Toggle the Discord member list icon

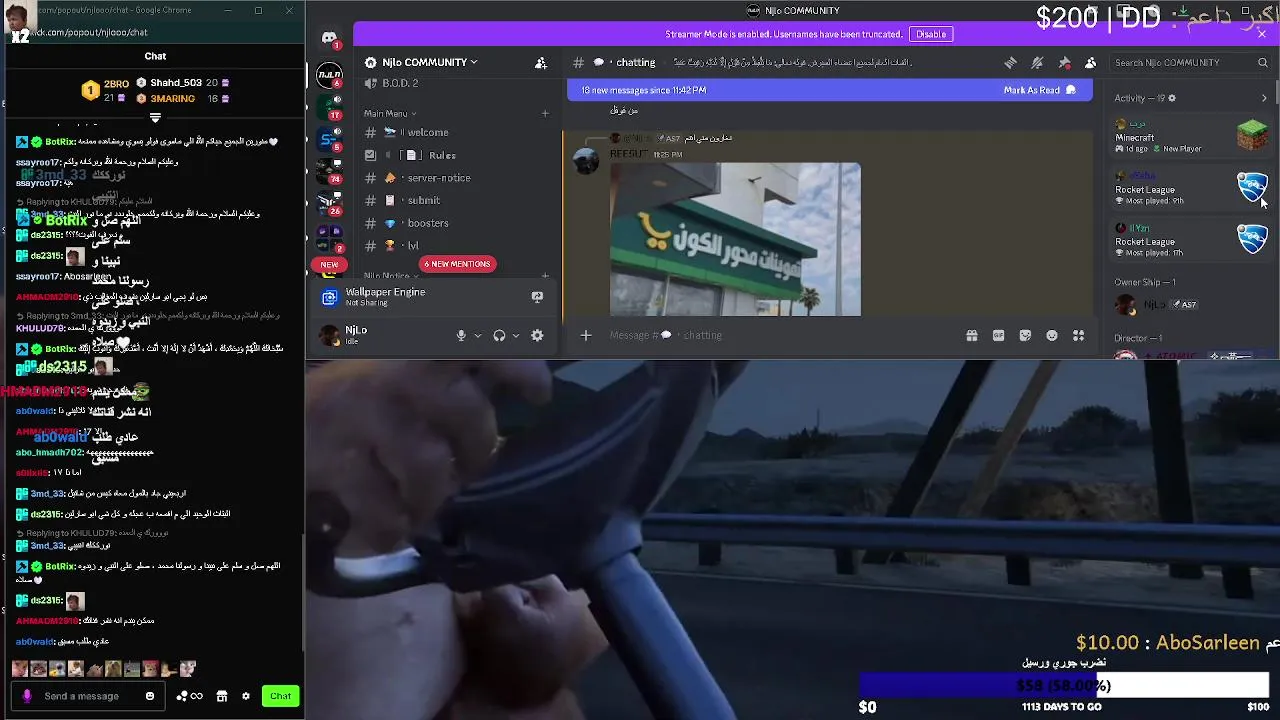tap(1091, 62)
